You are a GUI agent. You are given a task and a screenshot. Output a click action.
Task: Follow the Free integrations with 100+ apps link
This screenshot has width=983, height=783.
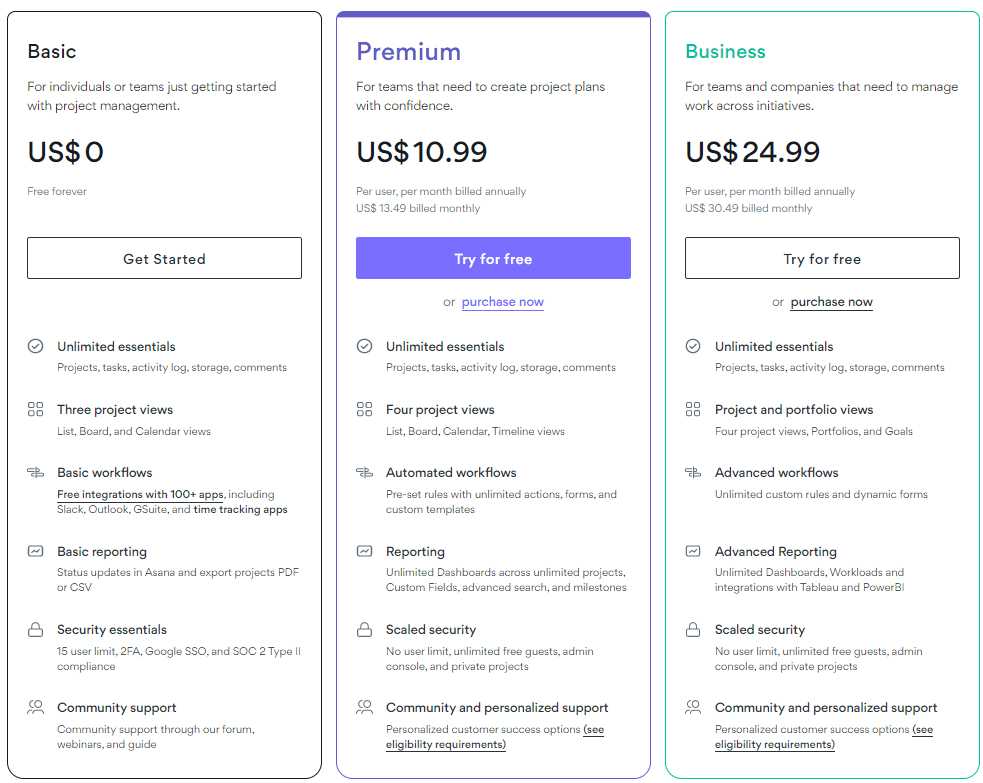tap(140, 494)
